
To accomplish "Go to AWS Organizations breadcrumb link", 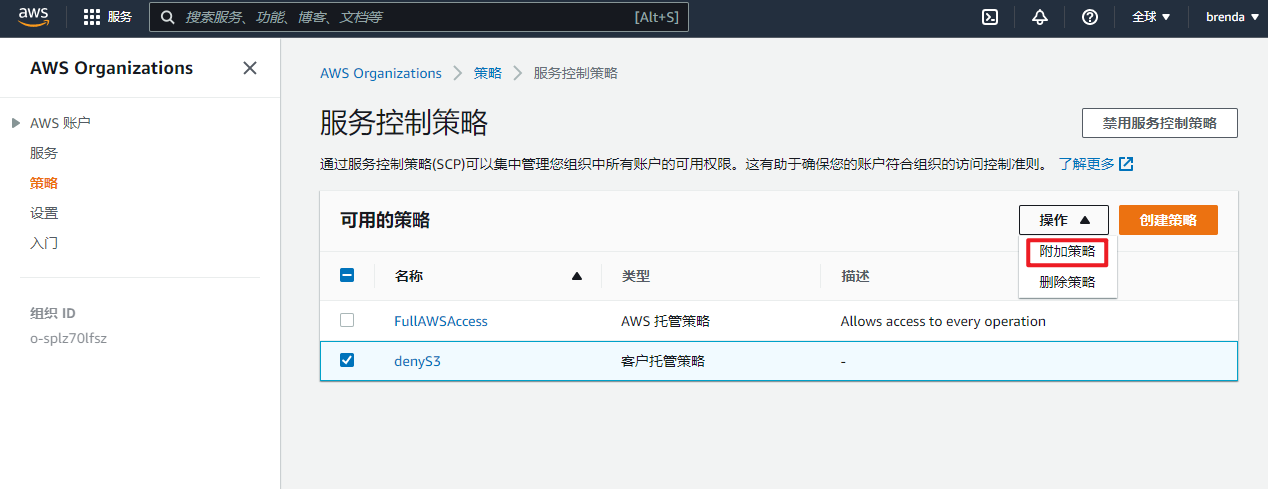I will coord(381,73).
